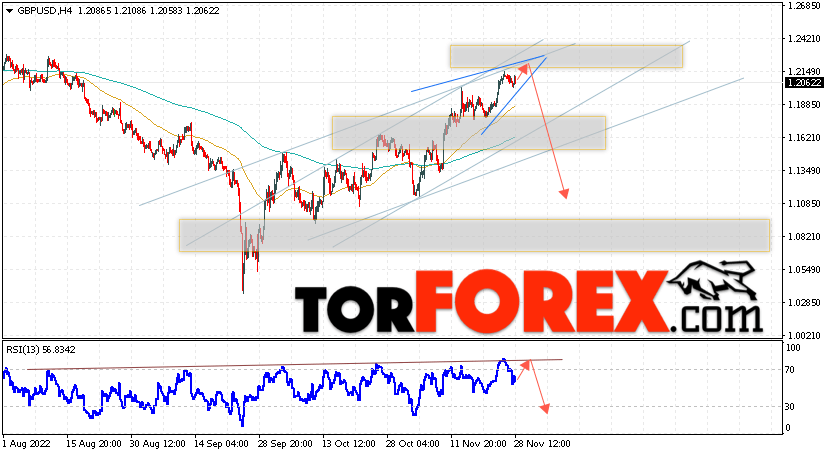Click the current price tag 1.20622 on the axis
This screenshot has height=455, width=828.
click(804, 83)
